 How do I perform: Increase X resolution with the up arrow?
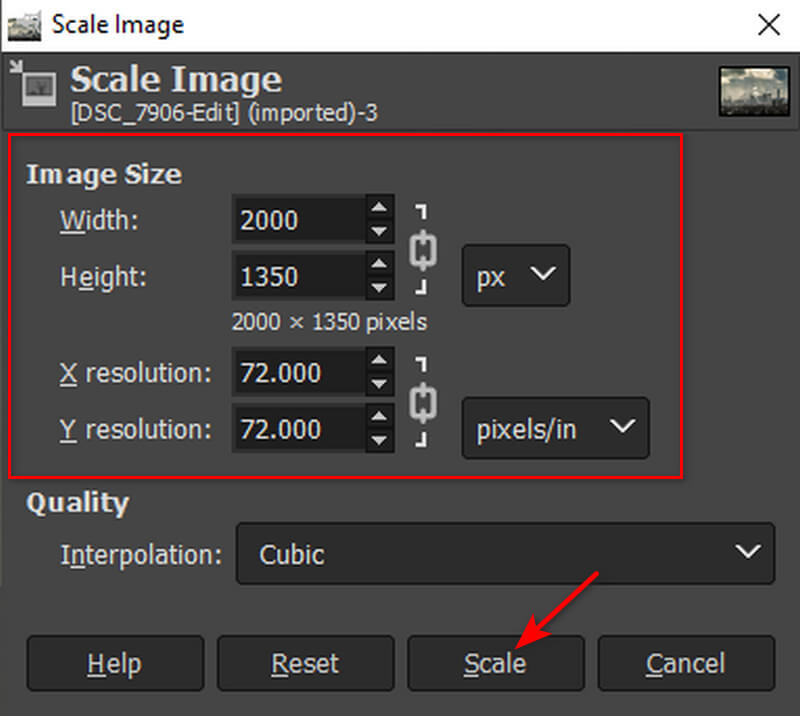tap(378, 362)
